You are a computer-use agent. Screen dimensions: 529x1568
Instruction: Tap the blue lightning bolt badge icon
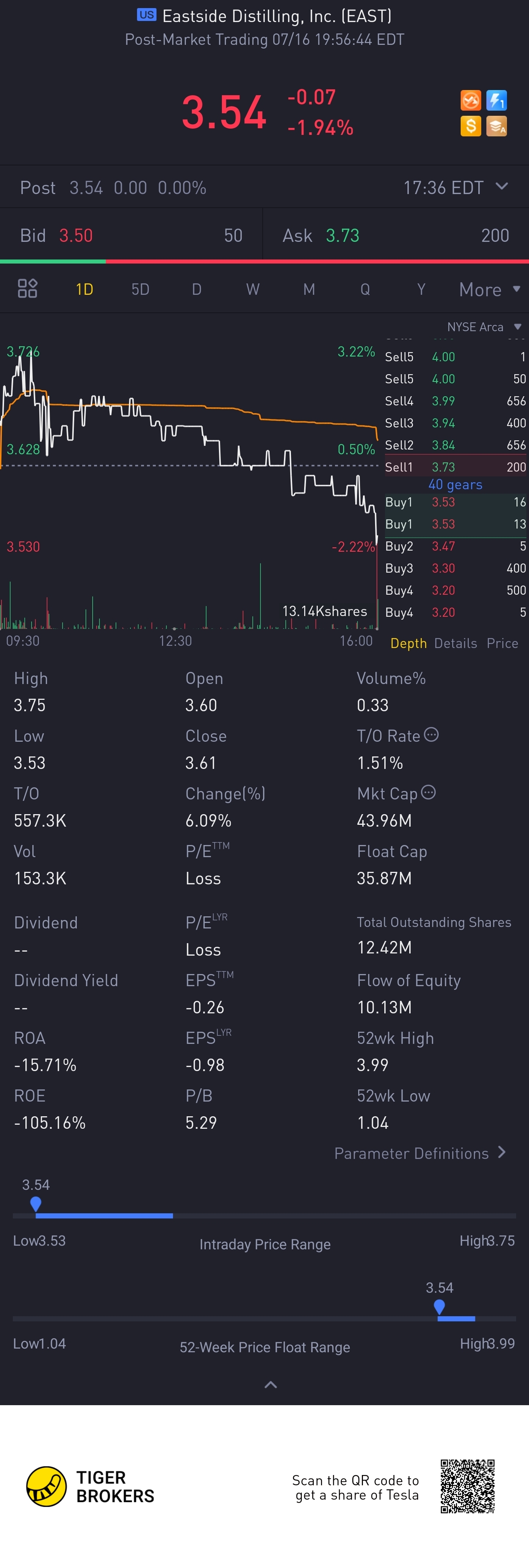click(497, 100)
